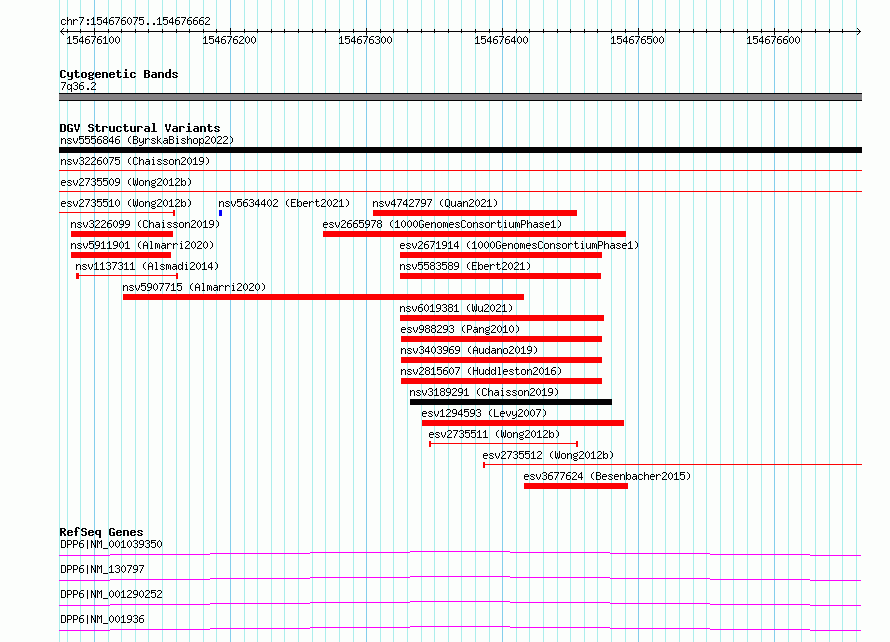
Task: Click DPP6|NM_001936 transcript label
Action: coord(102,619)
